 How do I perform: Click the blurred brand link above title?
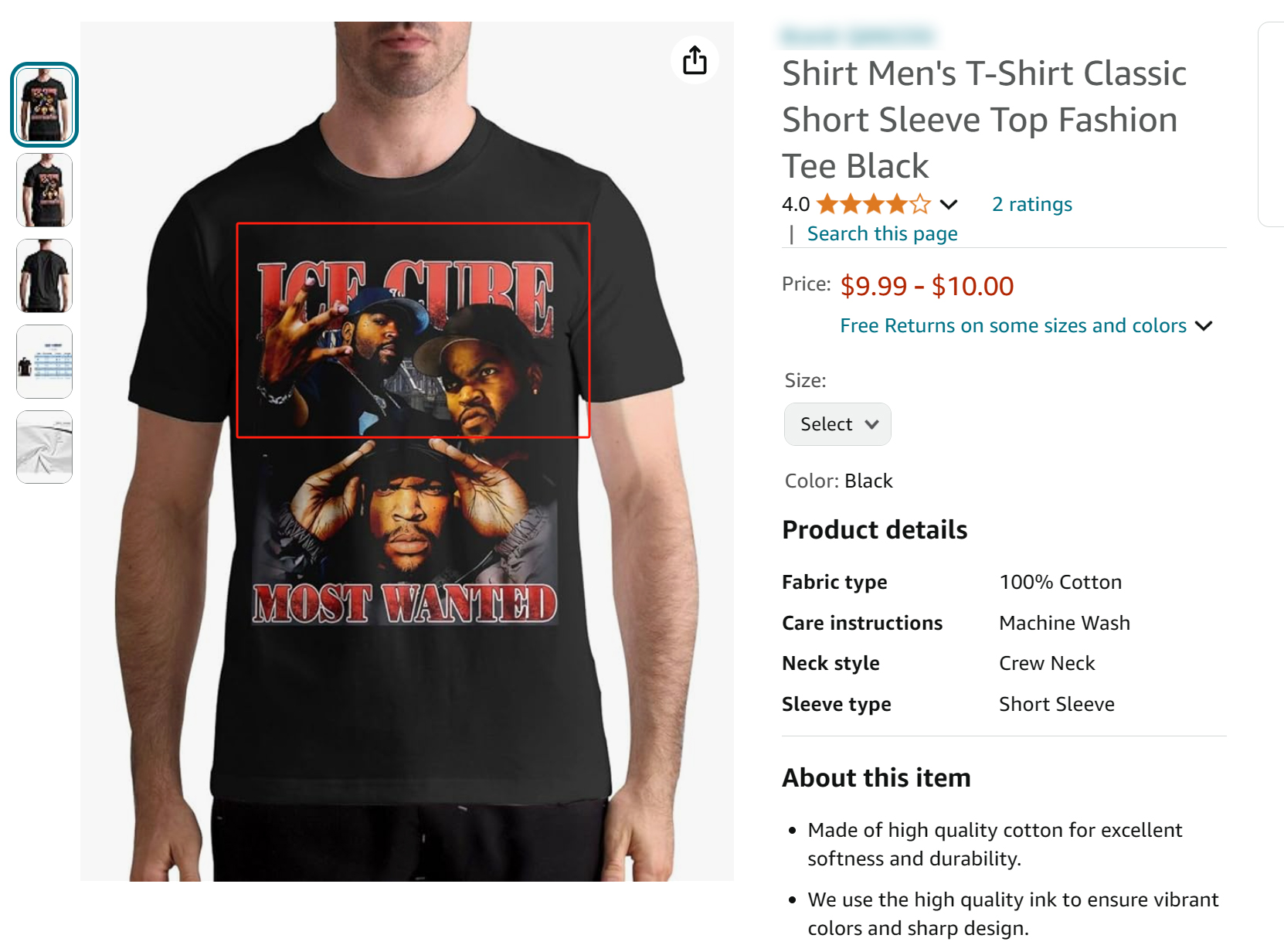[x=858, y=36]
